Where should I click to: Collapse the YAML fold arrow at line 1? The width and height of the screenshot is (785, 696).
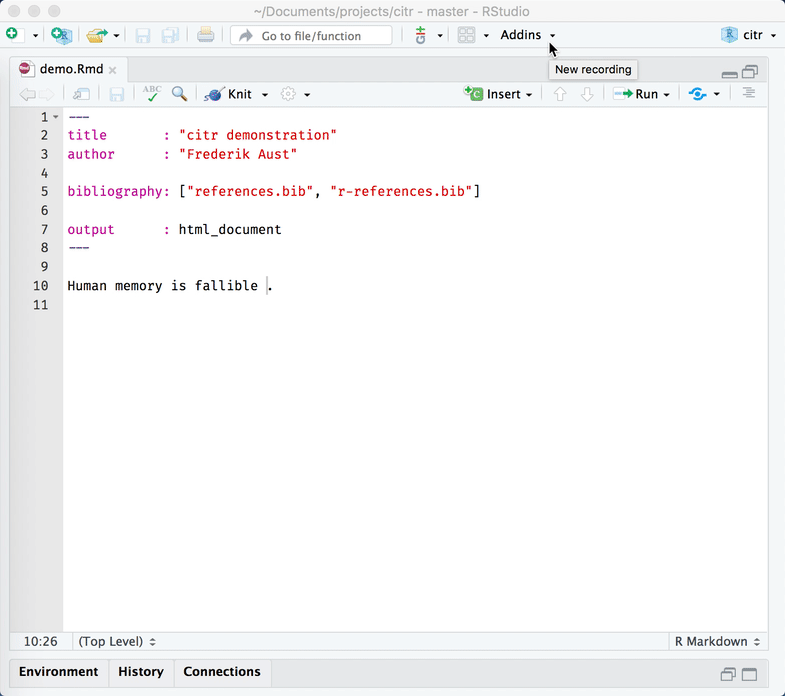click(56, 117)
